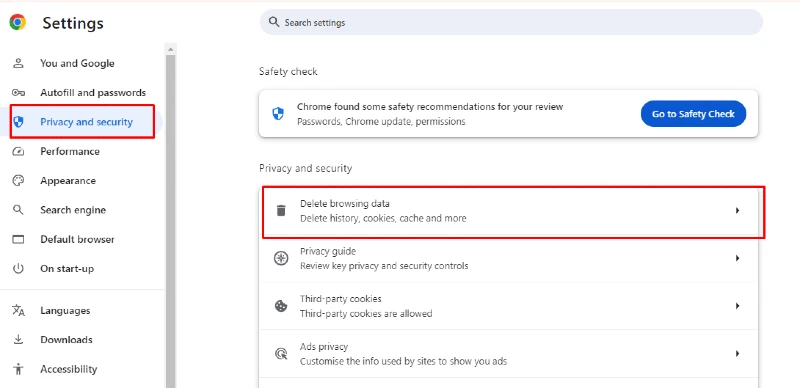This screenshot has height=388, width=800.
Task: Click the Safety check shield icon
Action: click(278, 114)
